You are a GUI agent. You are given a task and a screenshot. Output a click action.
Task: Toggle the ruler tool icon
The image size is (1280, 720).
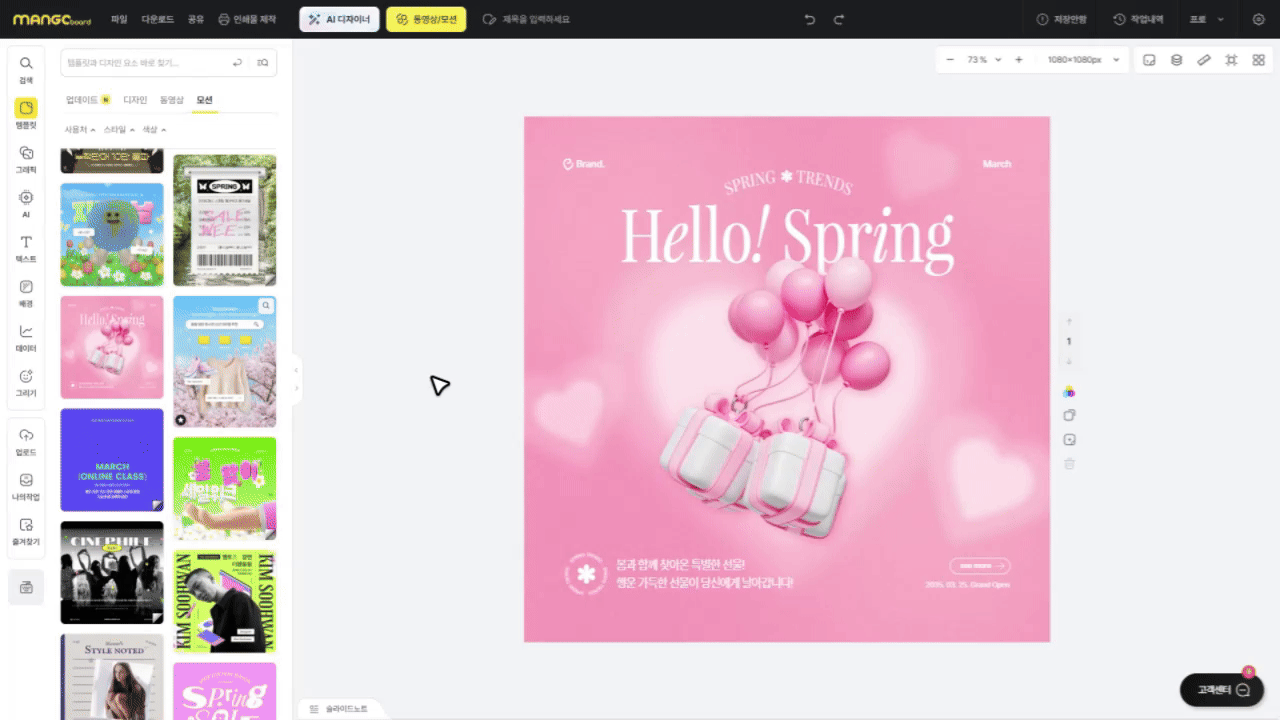[1204, 60]
